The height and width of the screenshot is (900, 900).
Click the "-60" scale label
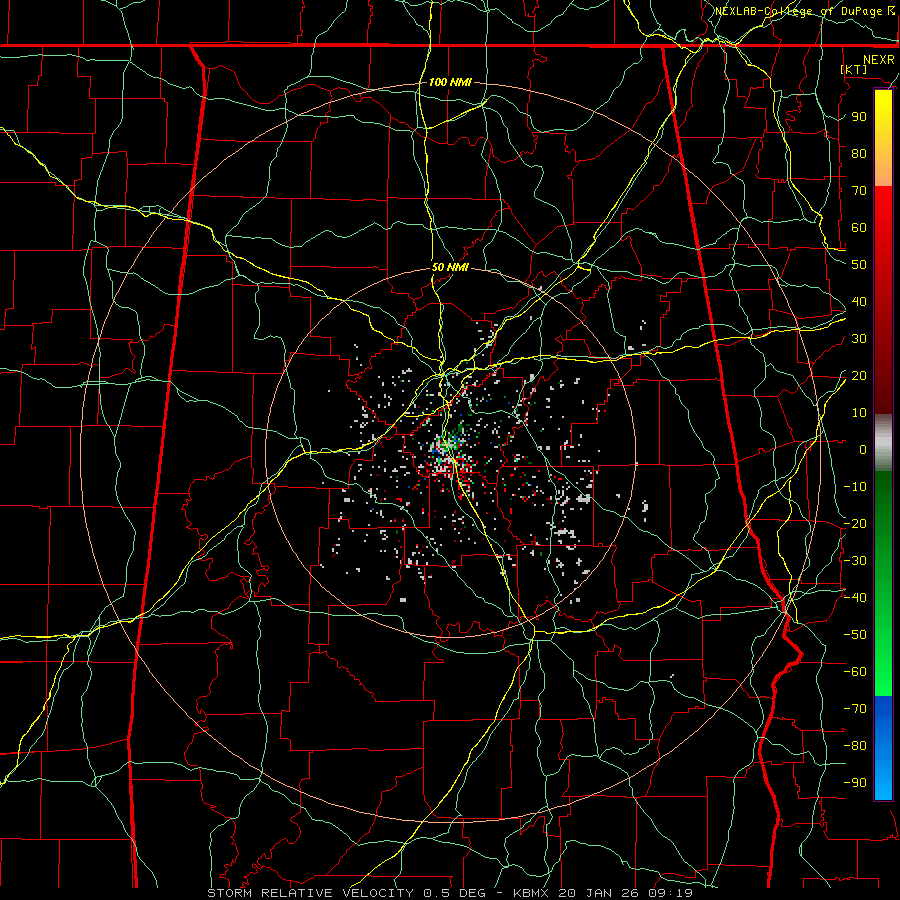(x=855, y=672)
